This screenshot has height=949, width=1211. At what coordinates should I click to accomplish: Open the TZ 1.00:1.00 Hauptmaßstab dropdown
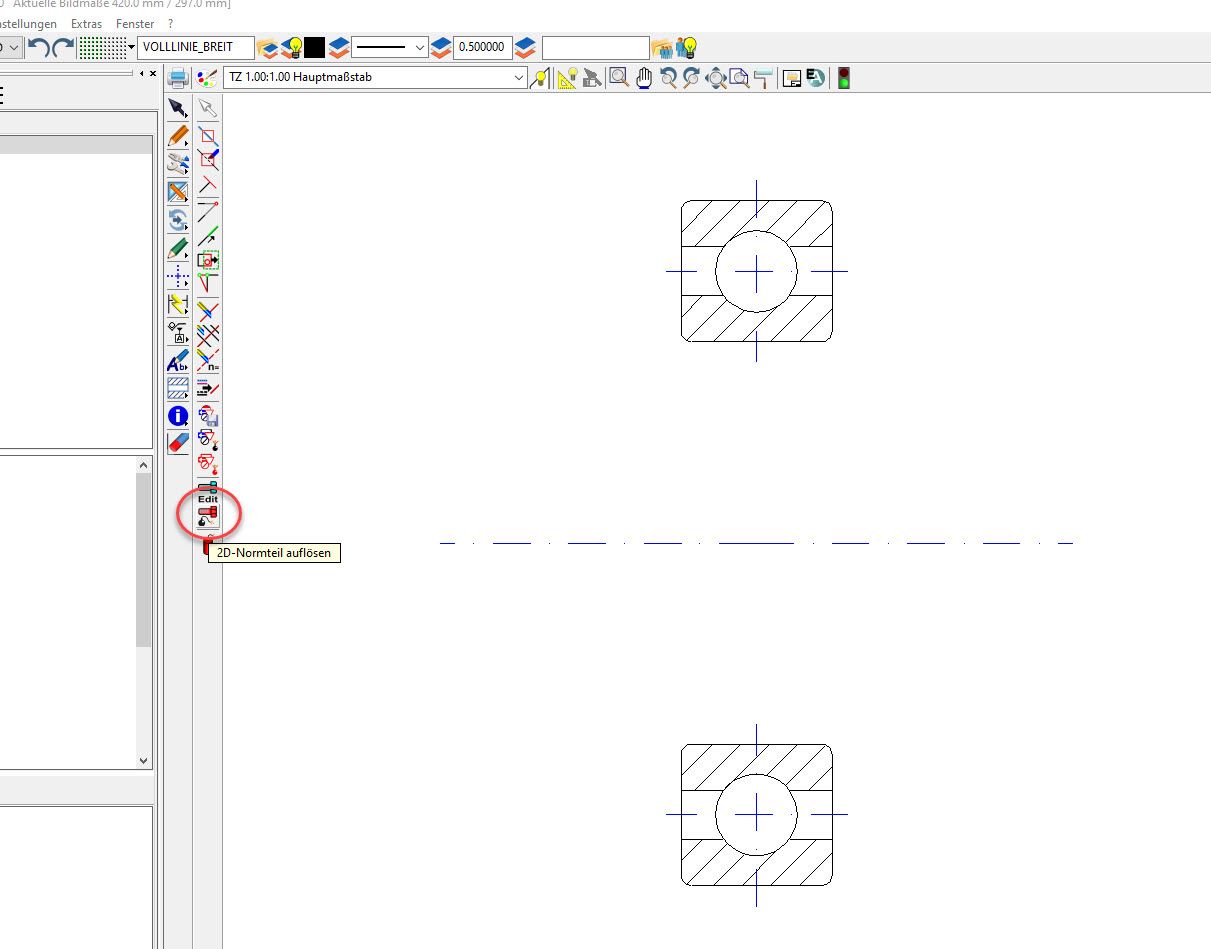(518, 78)
